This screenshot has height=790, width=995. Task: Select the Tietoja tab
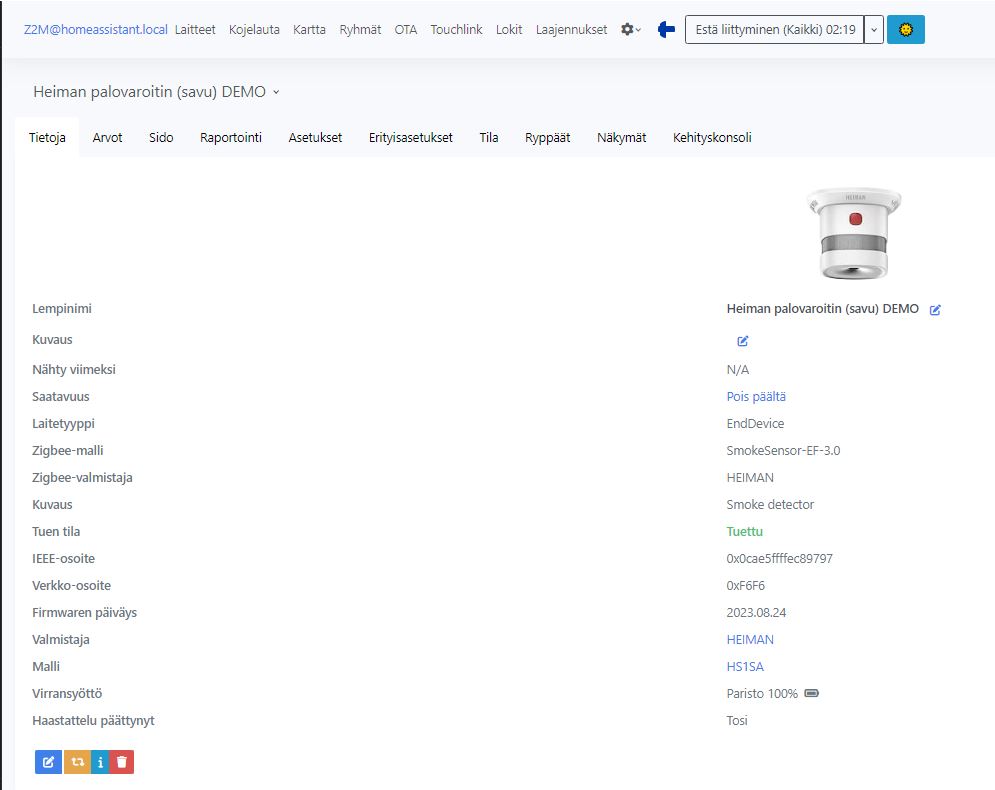click(x=47, y=137)
